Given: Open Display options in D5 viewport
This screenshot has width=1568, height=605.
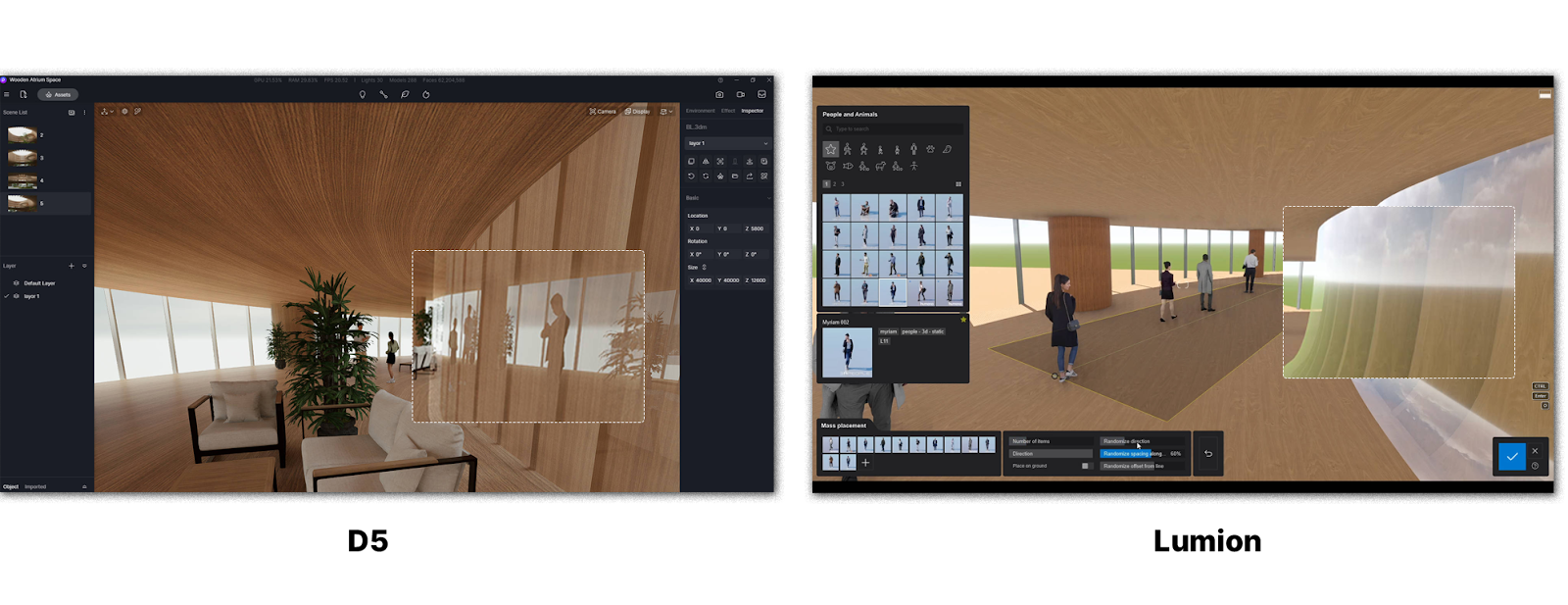Looking at the screenshot, I should point(637,112).
